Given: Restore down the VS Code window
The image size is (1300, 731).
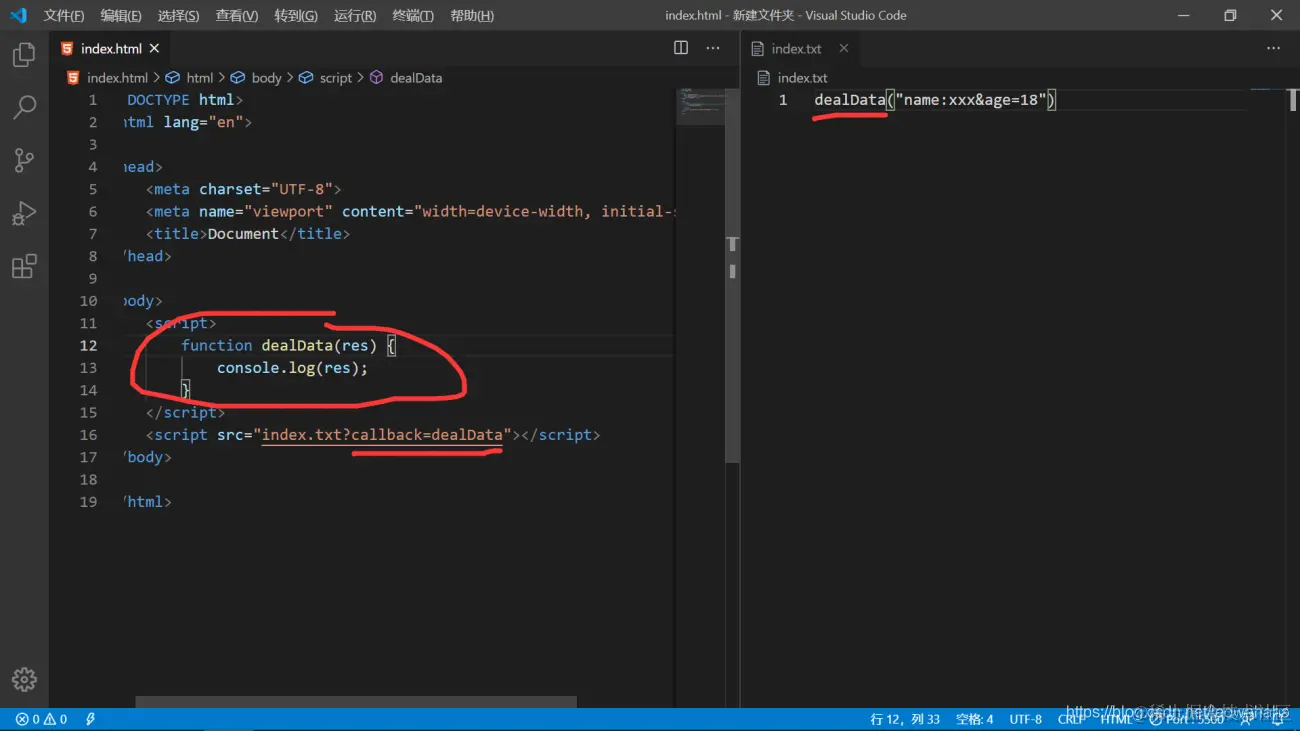Looking at the screenshot, I should coord(1230,15).
